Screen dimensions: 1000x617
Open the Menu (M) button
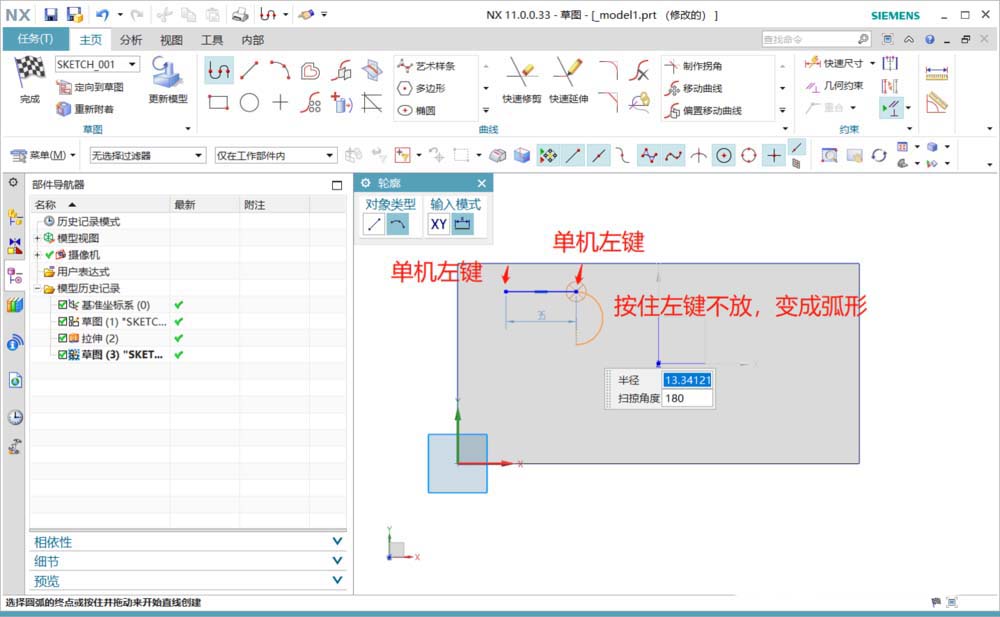pyautogui.click(x=42, y=155)
